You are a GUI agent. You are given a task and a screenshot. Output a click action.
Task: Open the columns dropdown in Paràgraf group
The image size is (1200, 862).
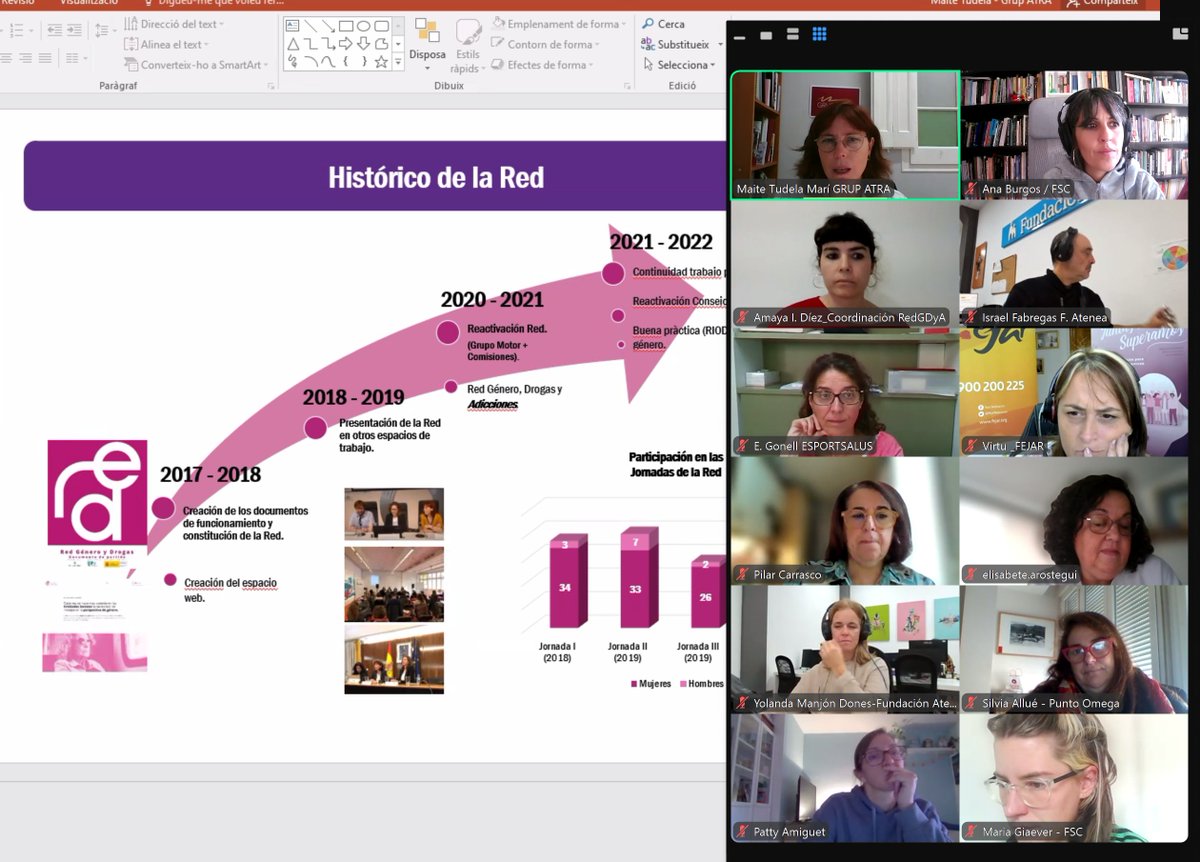(75, 58)
